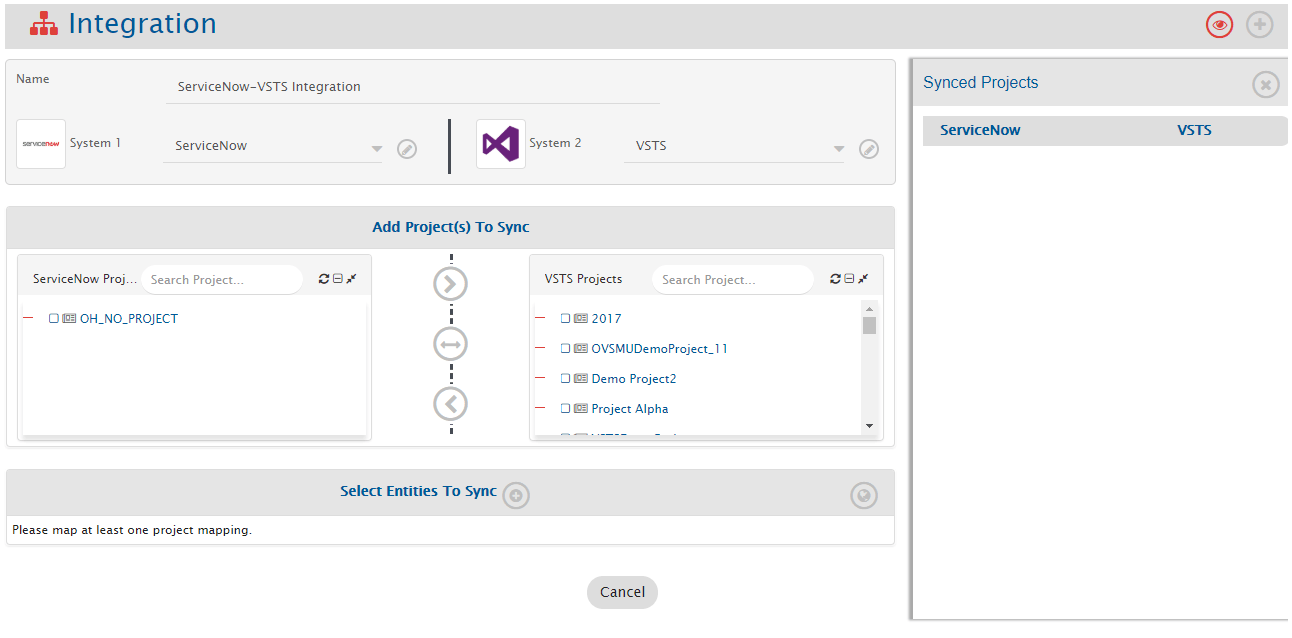This screenshot has width=1292, height=638.
Task: Edit System 1 ServiceNow with the pencil icon
Action: pos(407,149)
